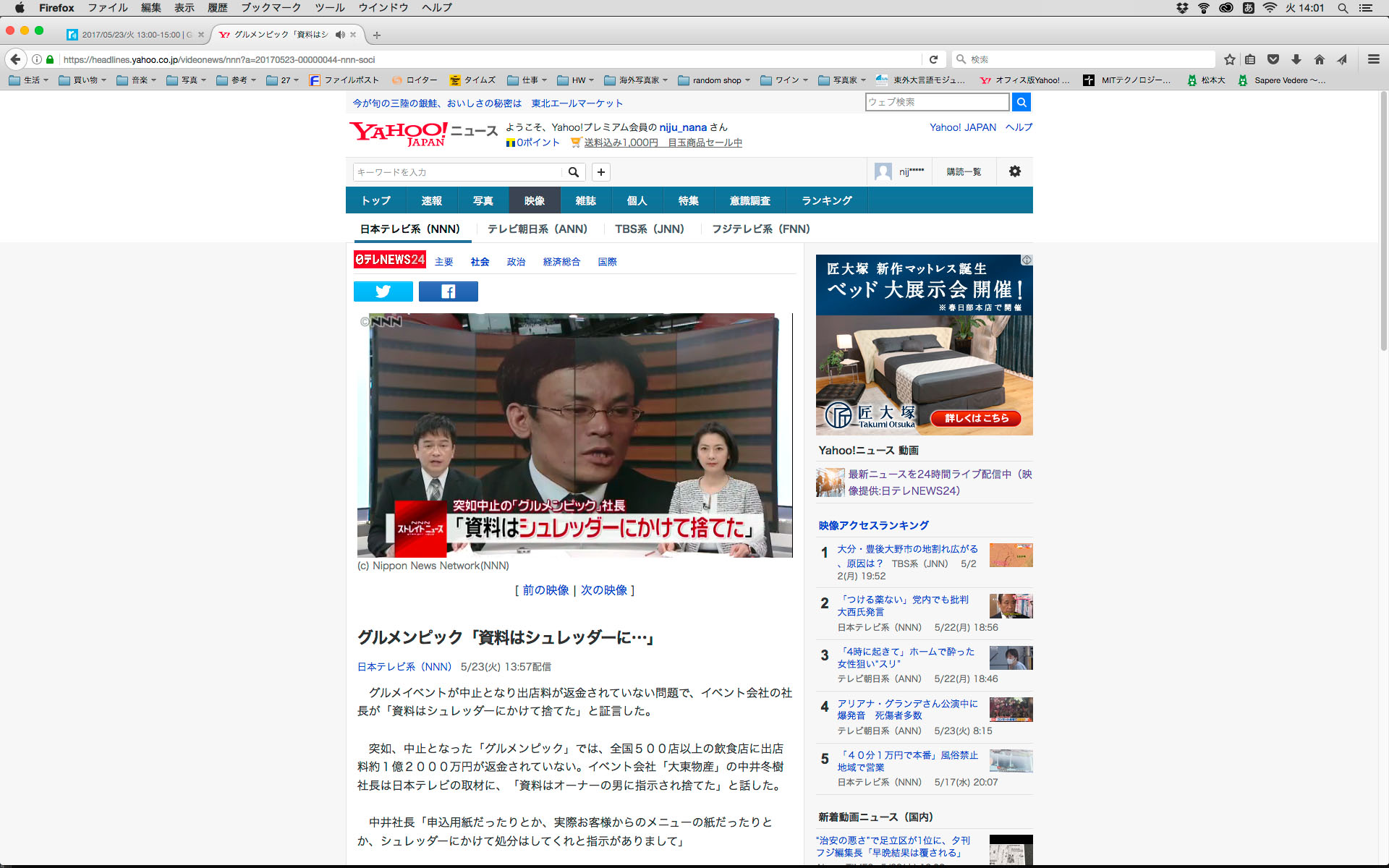Play the Gourmet-pic news video thumbnail
The height and width of the screenshot is (868, 1389).
(x=574, y=435)
